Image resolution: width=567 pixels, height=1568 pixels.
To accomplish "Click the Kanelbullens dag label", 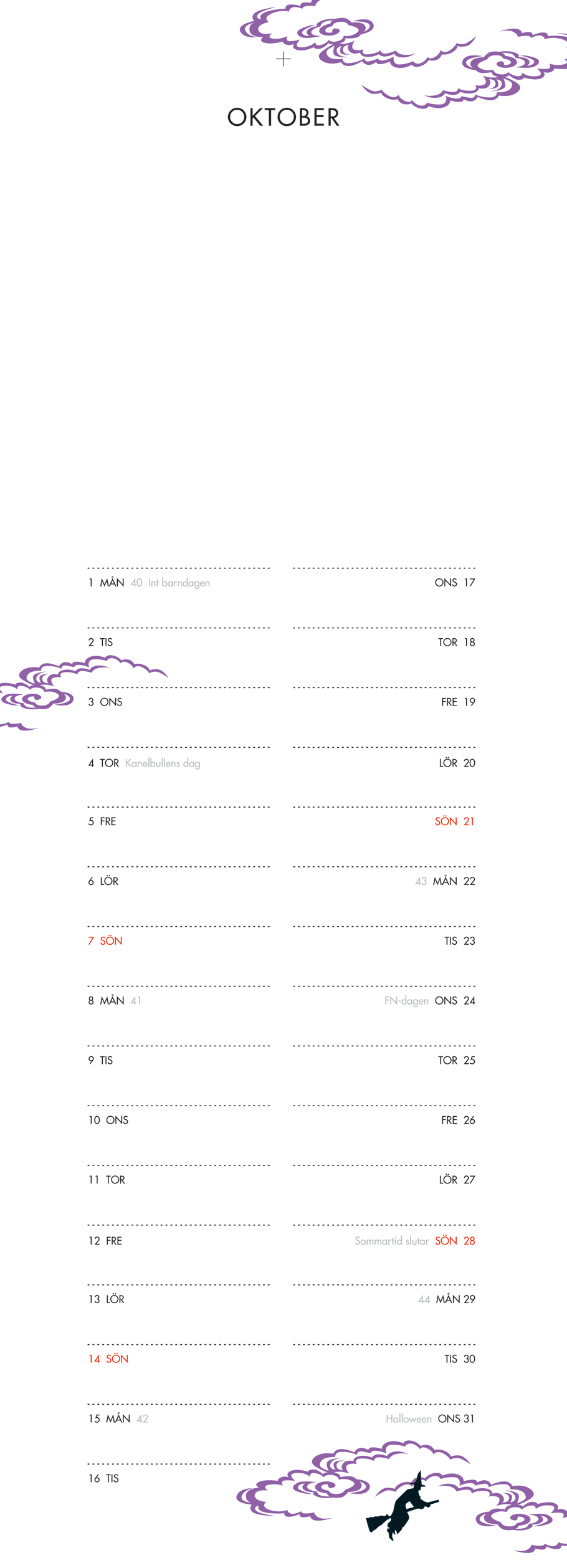I will pyautogui.click(x=163, y=763).
